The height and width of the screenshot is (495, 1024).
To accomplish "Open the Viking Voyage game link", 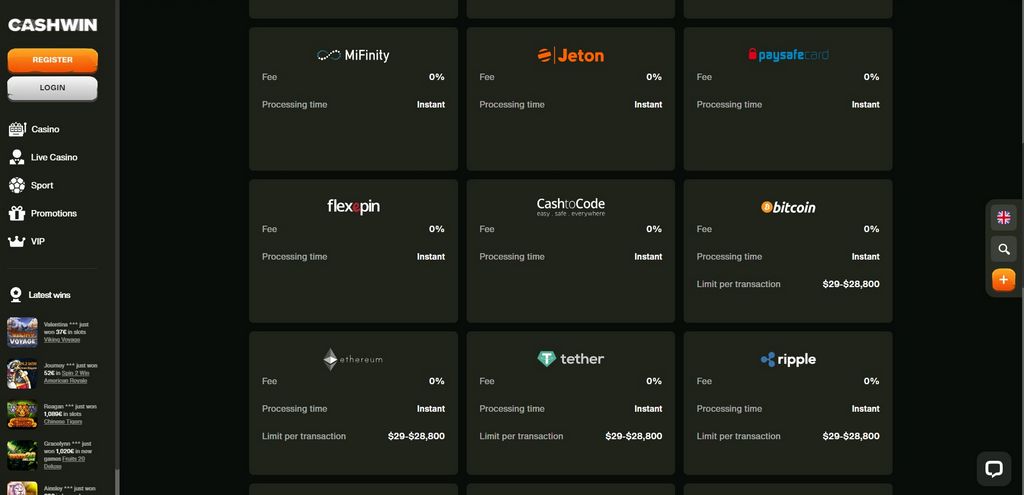I will tap(62, 340).
